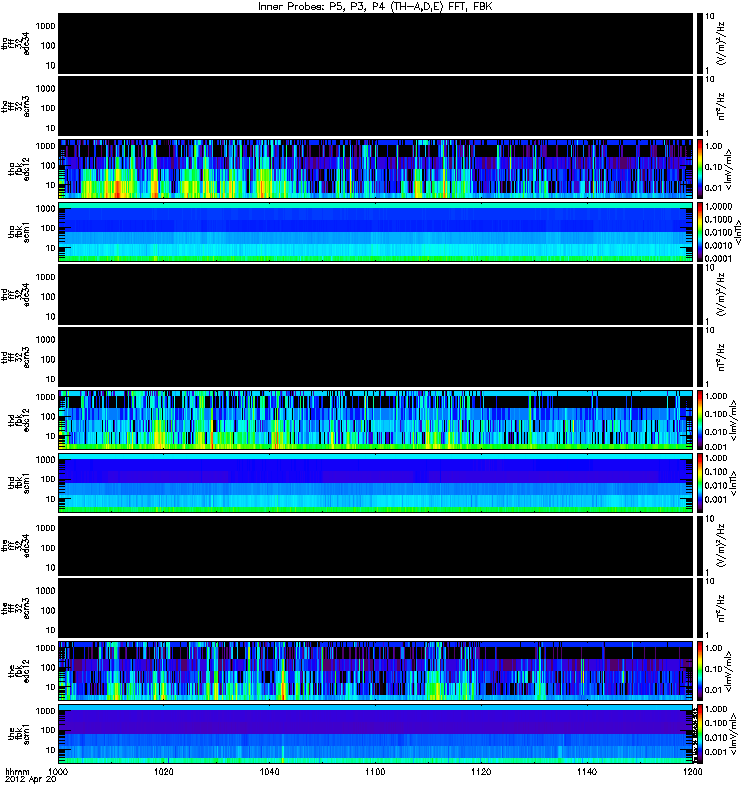This screenshot has width=750, height=800.
Task: Select the tha fff 32 scm3 panel
Action: [376, 106]
